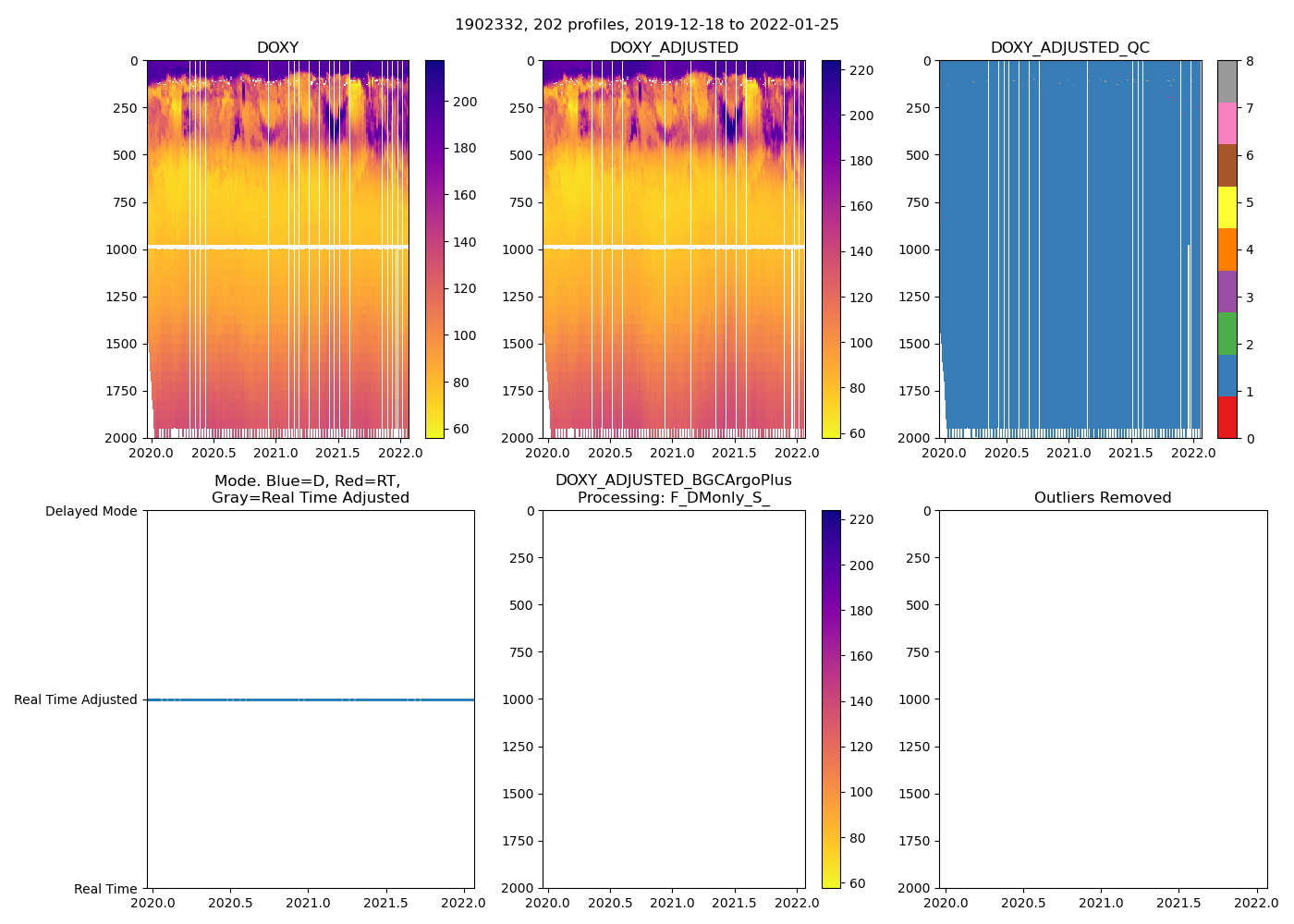Click the DOXY_ADJUSTED plot title

pyautogui.click(x=673, y=48)
